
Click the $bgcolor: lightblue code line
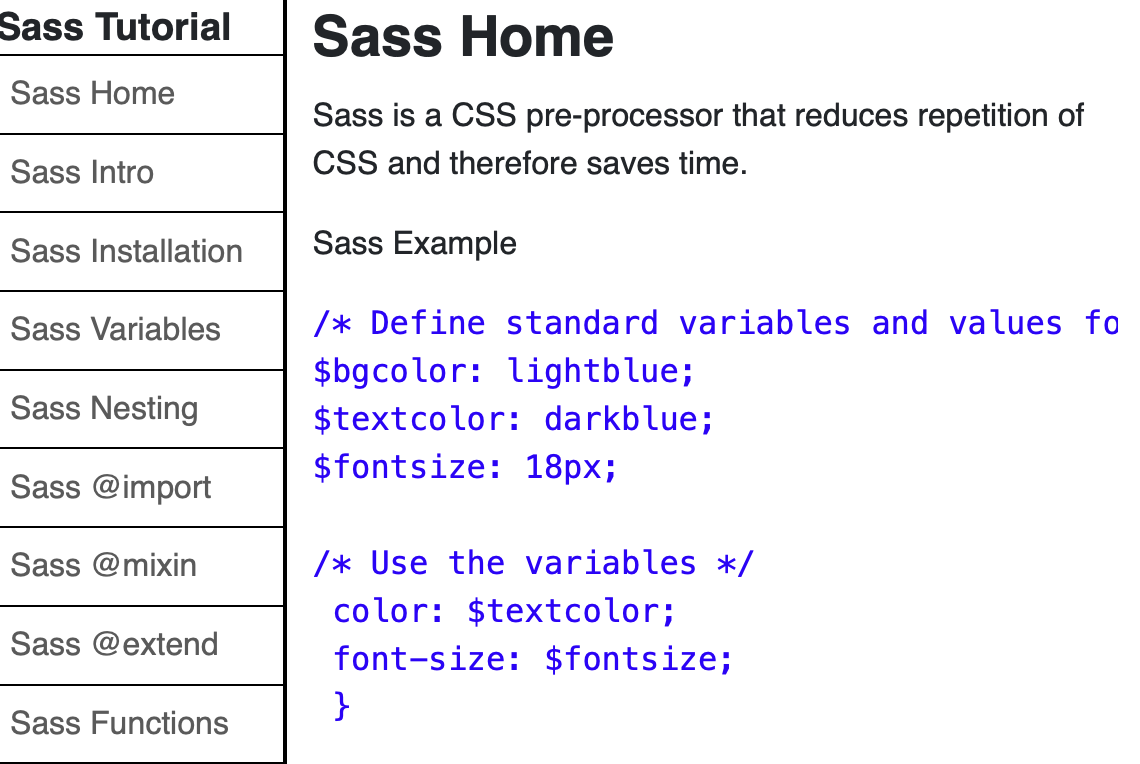504,371
